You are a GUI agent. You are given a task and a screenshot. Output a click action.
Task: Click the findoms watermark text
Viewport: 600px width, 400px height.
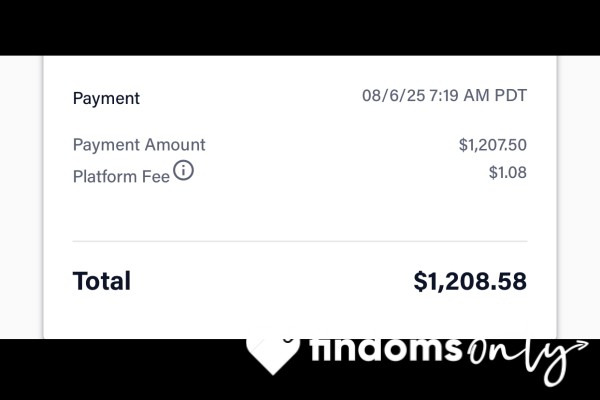pos(386,349)
